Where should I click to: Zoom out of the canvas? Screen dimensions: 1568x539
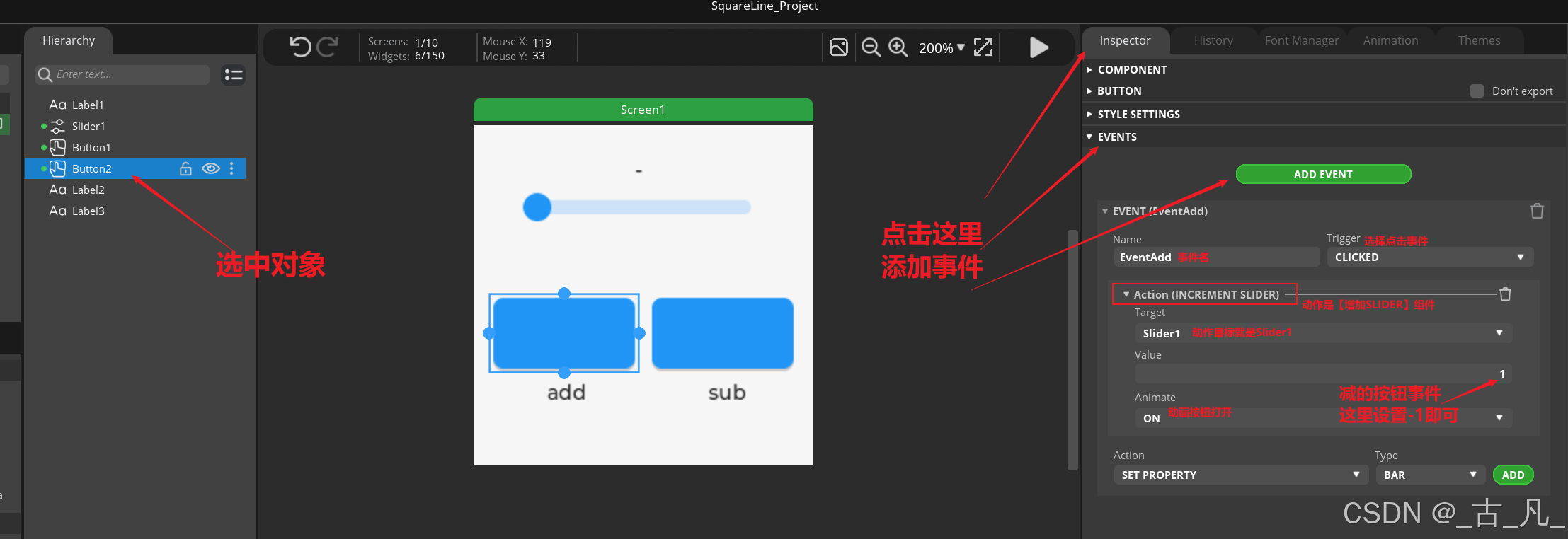[x=871, y=47]
